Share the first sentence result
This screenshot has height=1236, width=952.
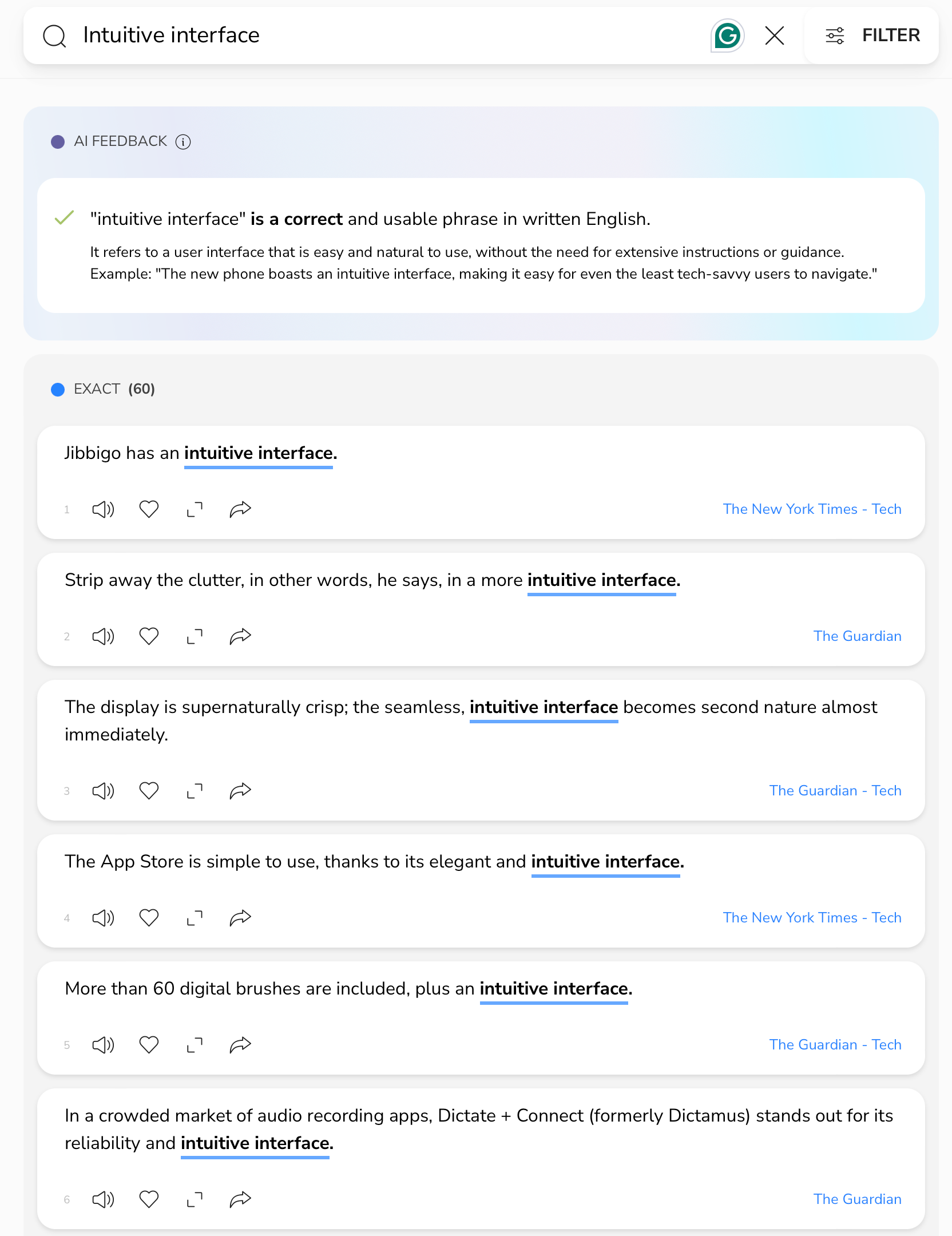click(x=240, y=509)
